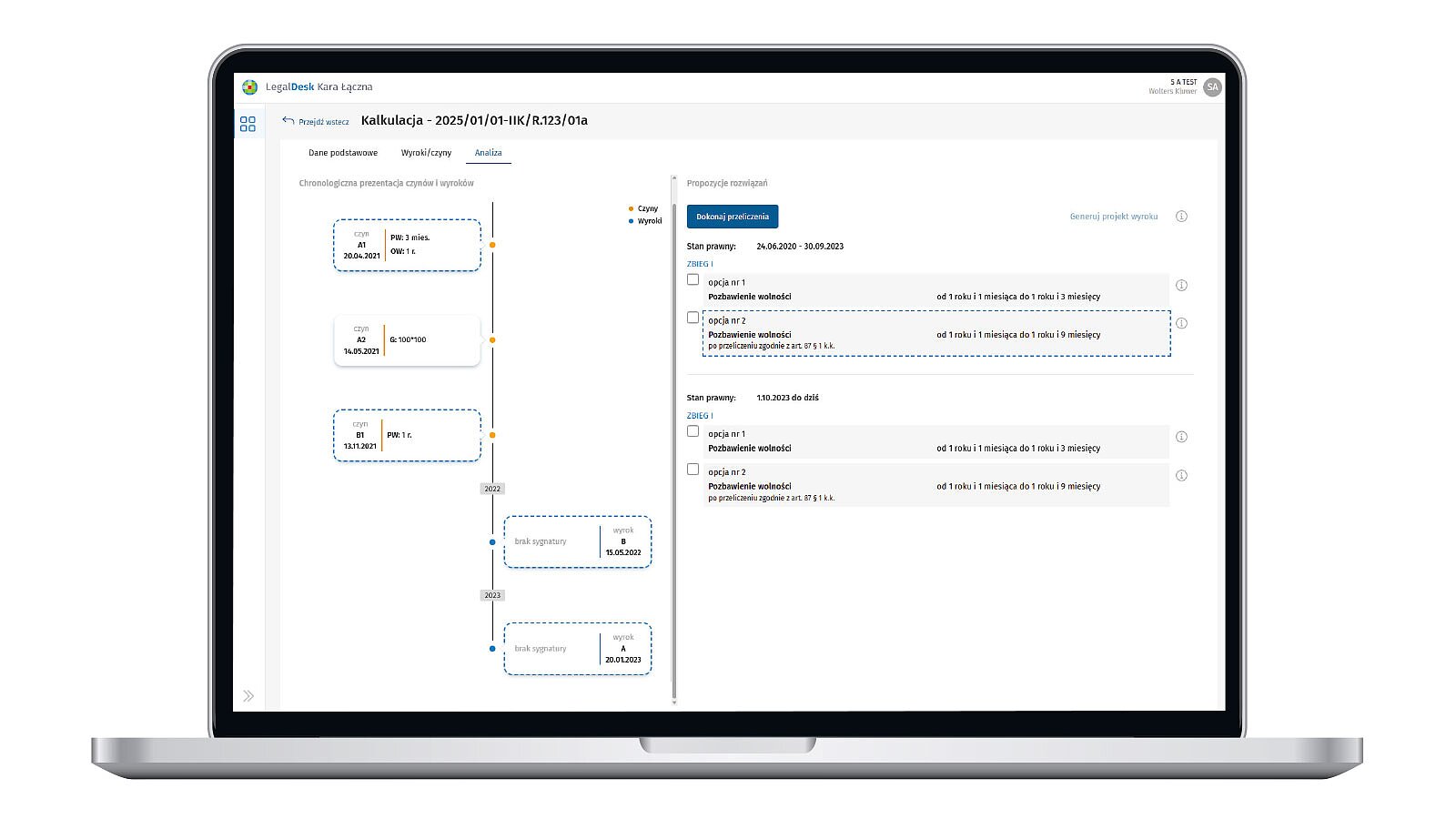This screenshot has height=819, width=1456.
Task: Tick opcja nr 2 for 1.10.2023 do dziś
Action: point(693,470)
